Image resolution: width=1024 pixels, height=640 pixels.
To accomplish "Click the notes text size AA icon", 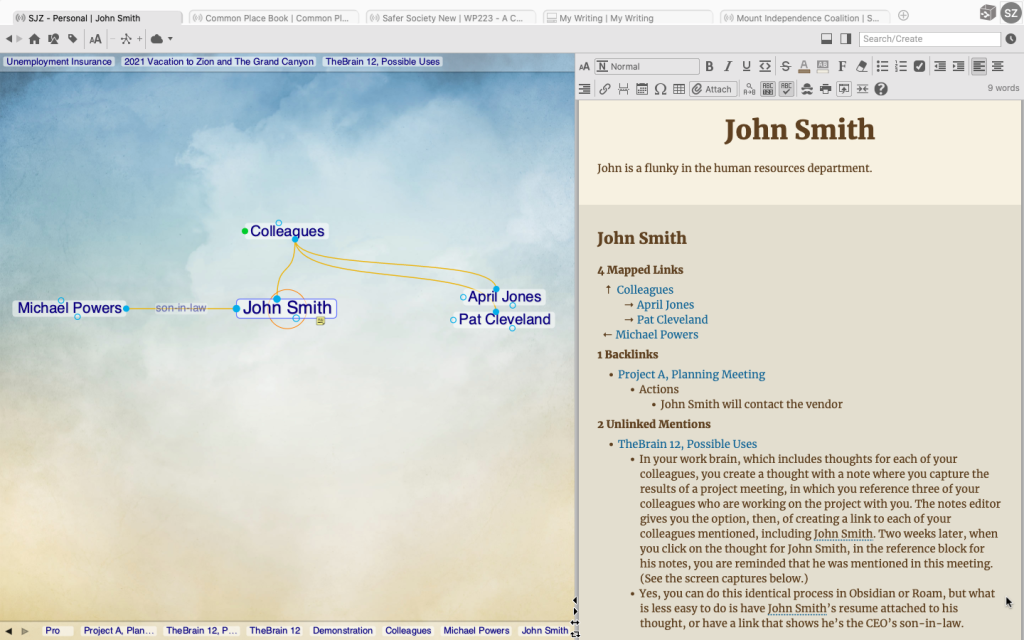I will tap(584, 66).
